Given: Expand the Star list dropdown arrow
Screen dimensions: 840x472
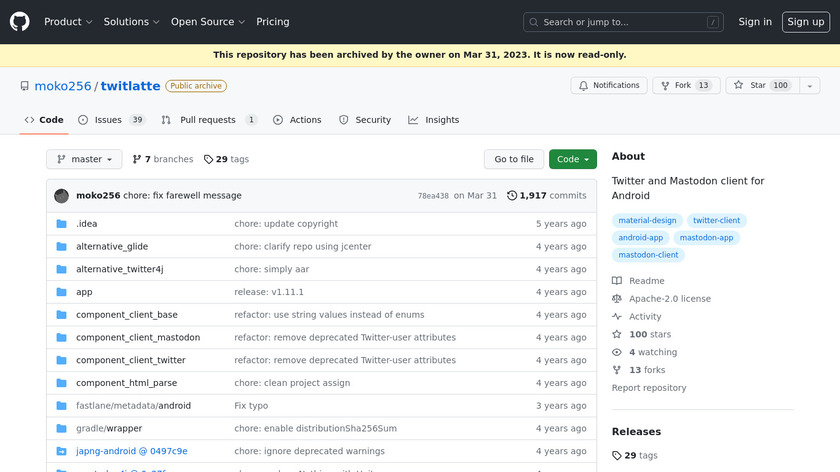Looking at the screenshot, I should tap(808, 86).
